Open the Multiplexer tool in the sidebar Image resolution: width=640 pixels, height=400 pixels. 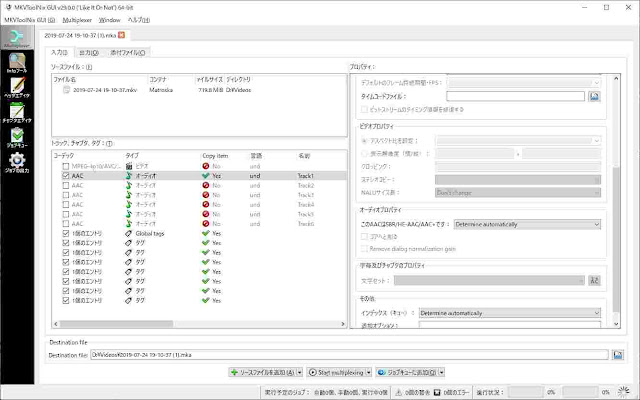pyautogui.click(x=17, y=38)
